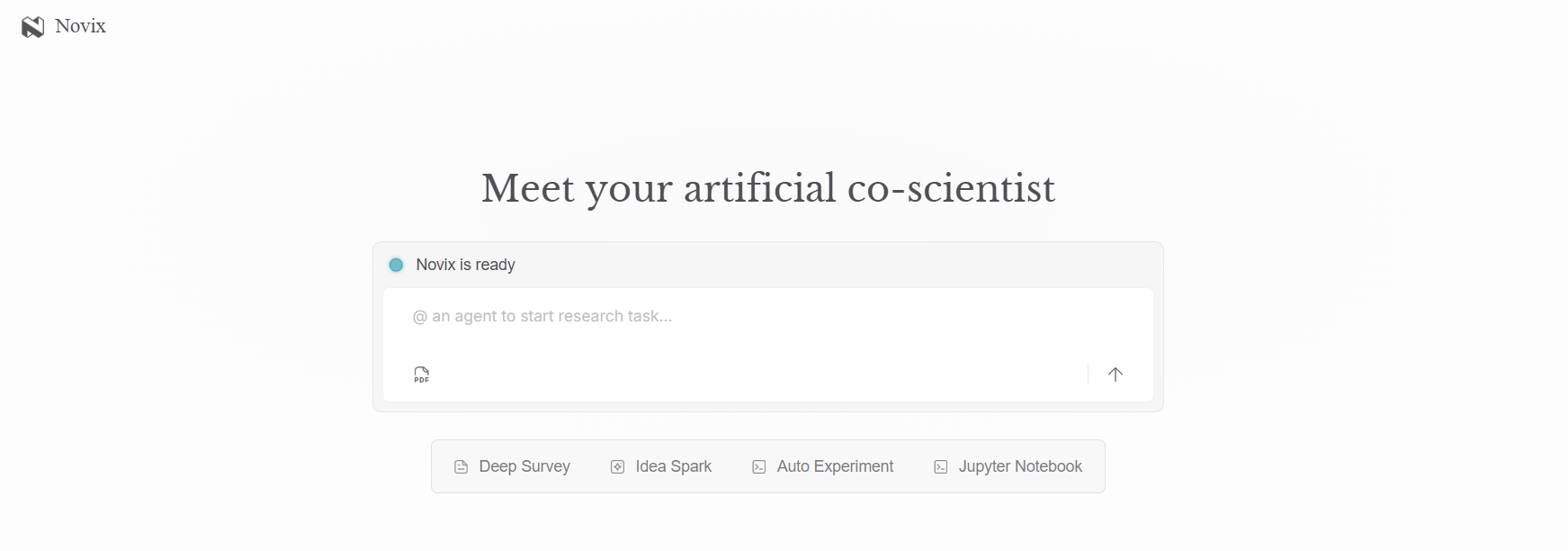This screenshot has height=551, width=1568.
Task: Choose the Idea Spark agent label
Action: (x=673, y=466)
